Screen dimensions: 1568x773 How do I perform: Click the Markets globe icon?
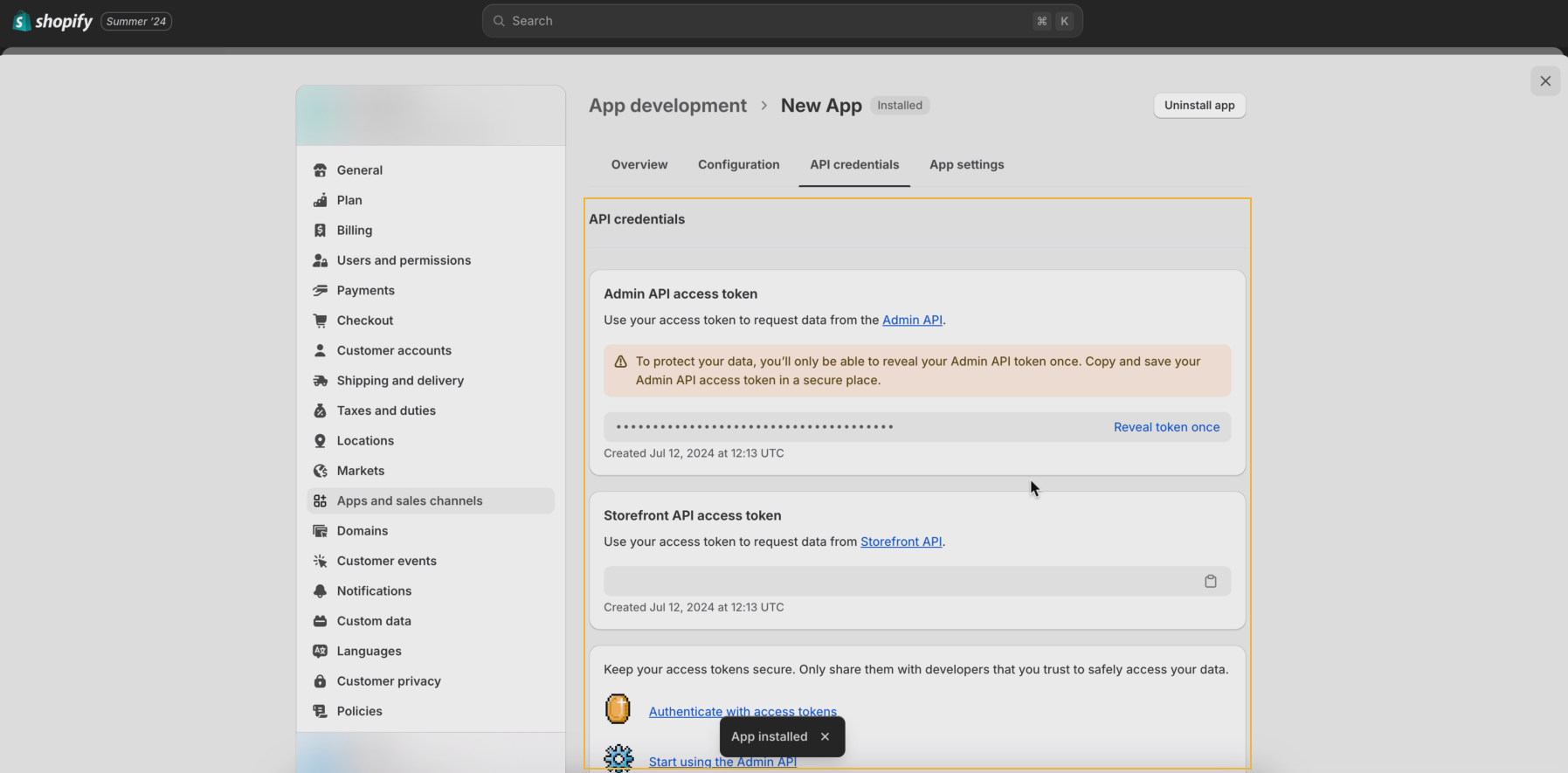[320, 471]
